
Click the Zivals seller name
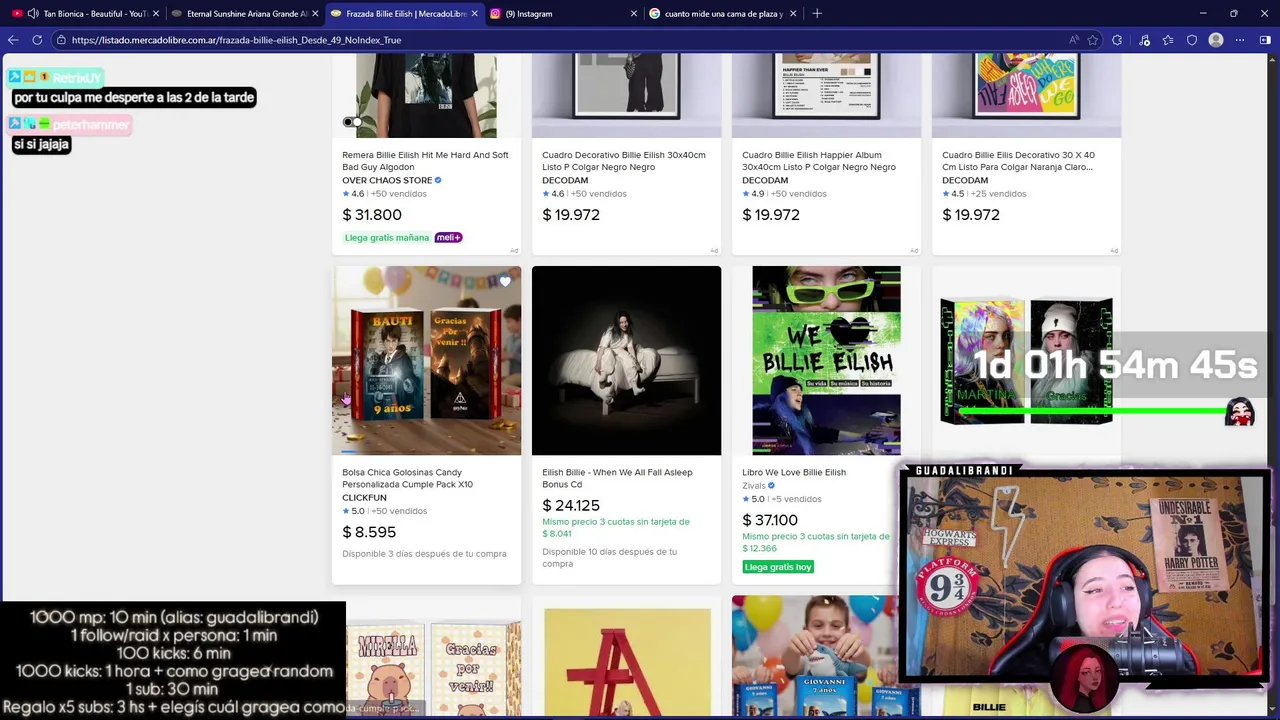coord(754,486)
